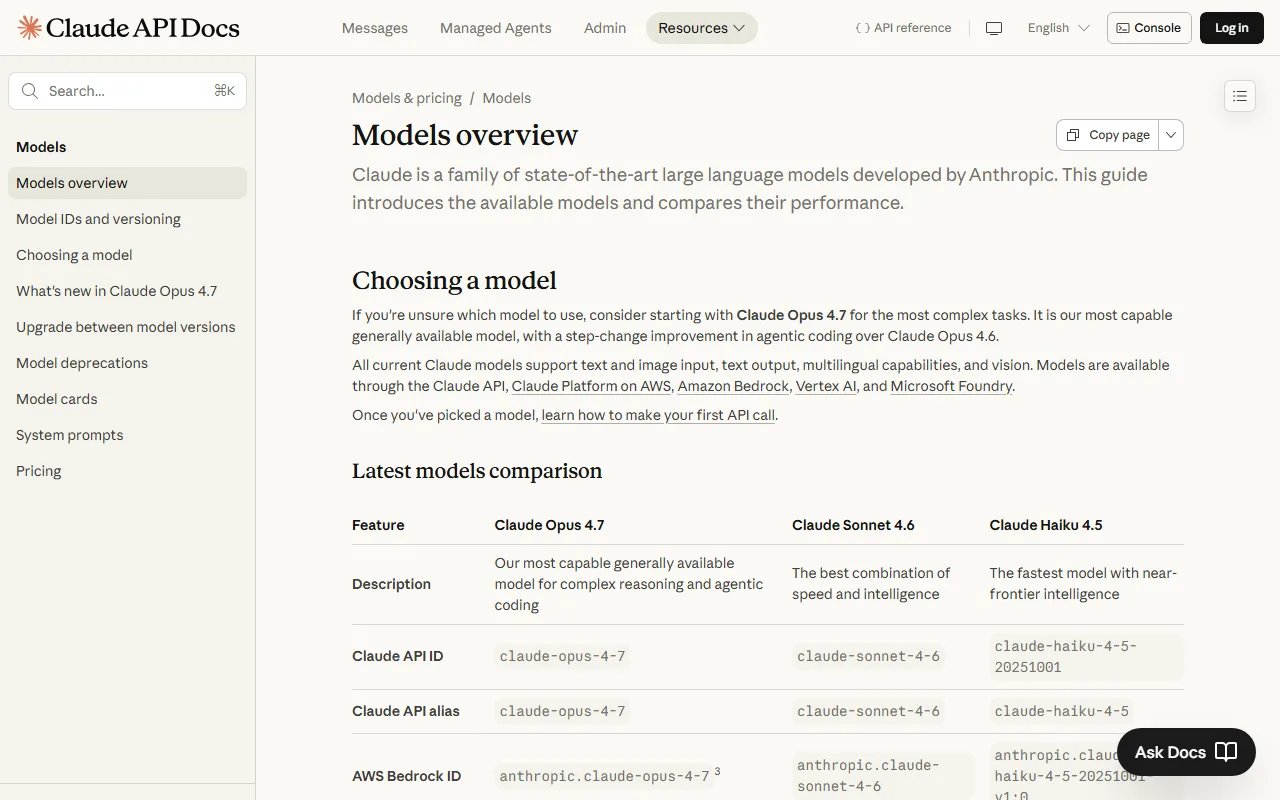Open the API reference link
The width and height of the screenshot is (1280, 800).
coord(903,28)
